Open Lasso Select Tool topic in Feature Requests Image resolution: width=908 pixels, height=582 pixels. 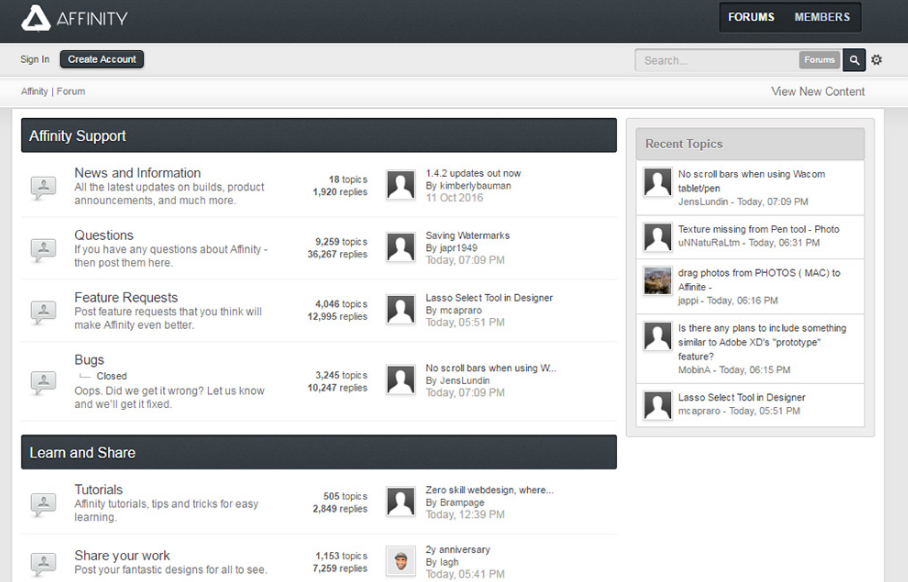click(489, 298)
